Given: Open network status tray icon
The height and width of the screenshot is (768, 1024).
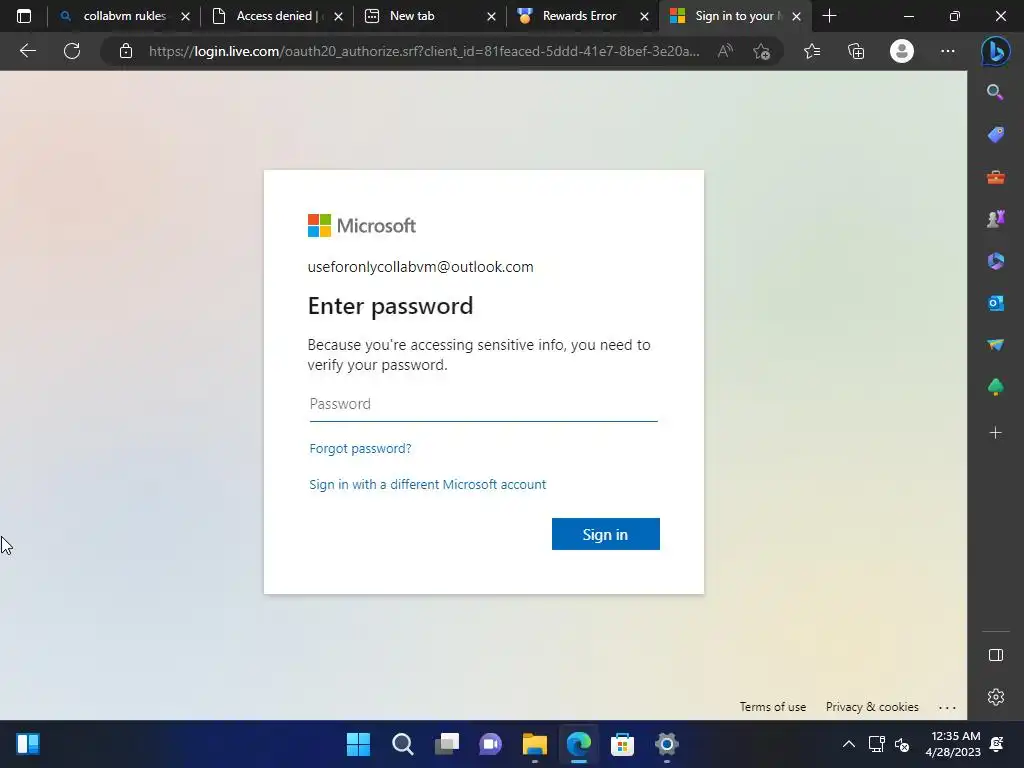Looking at the screenshot, I should (876, 744).
